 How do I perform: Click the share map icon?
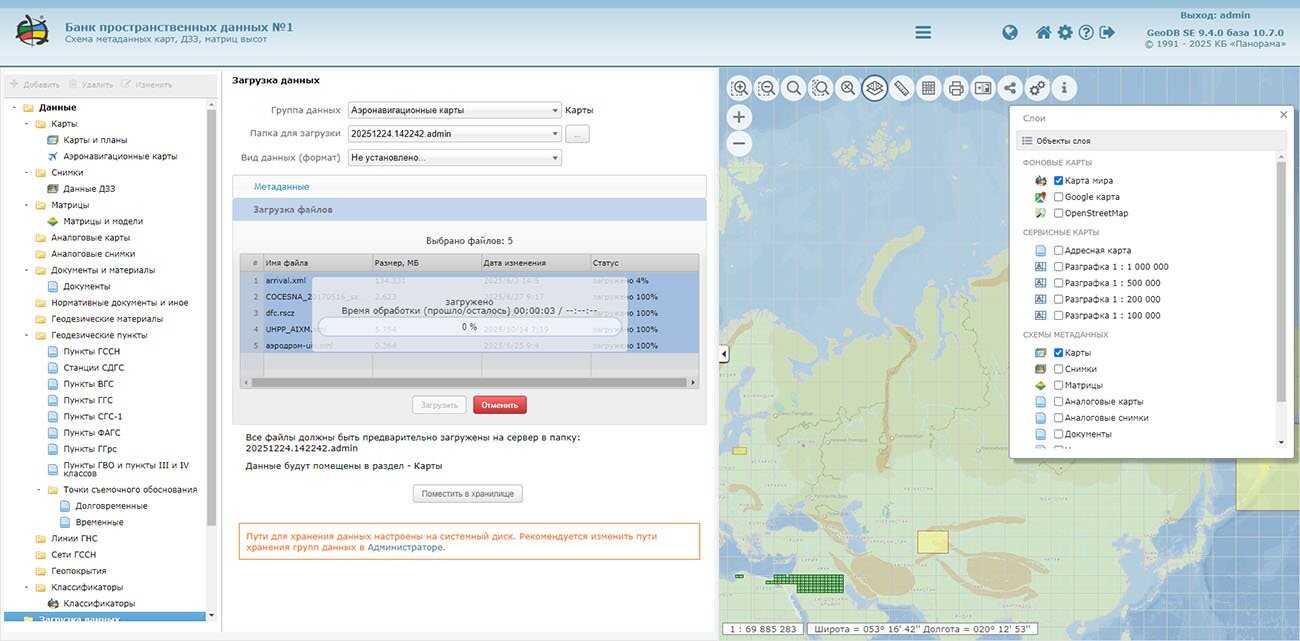pos(1010,88)
